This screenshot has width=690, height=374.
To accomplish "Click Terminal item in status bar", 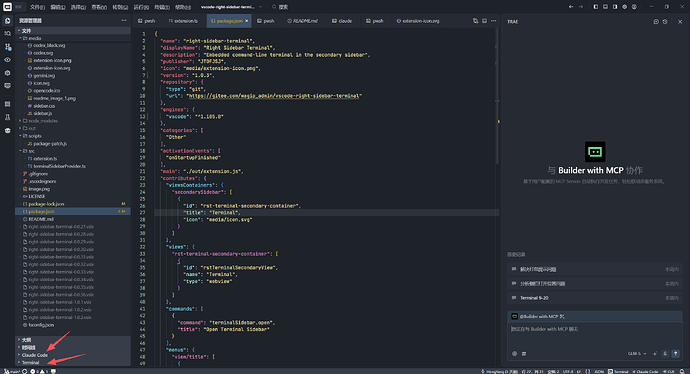I will (619, 371).
